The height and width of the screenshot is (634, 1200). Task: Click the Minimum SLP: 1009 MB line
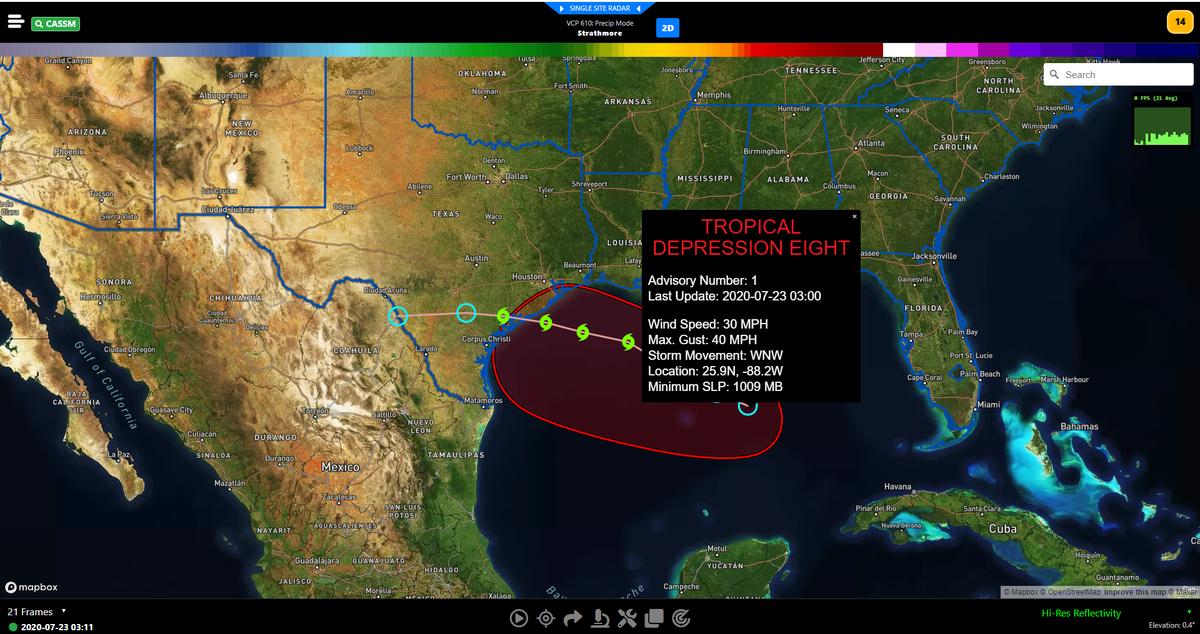coord(715,386)
